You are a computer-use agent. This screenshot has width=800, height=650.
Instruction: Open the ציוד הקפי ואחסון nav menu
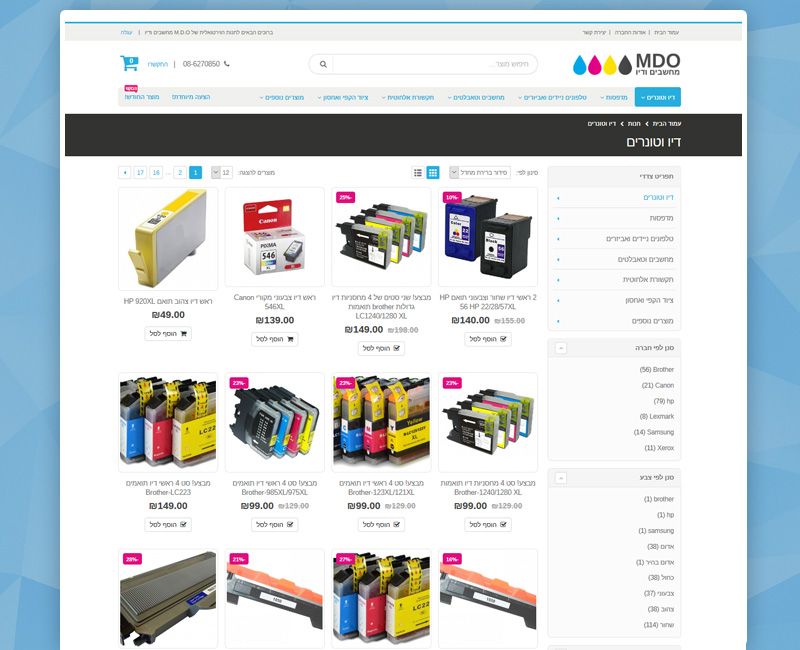pyautogui.click(x=343, y=97)
